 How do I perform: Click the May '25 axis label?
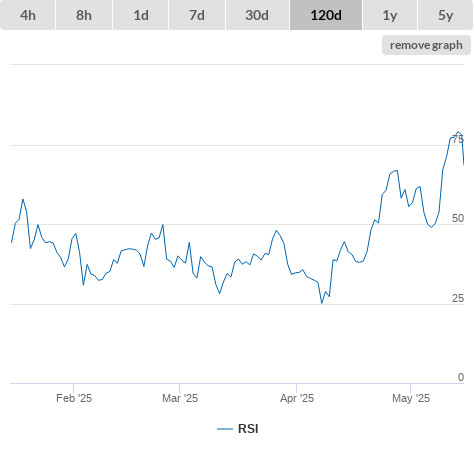[x=411, y=398]
